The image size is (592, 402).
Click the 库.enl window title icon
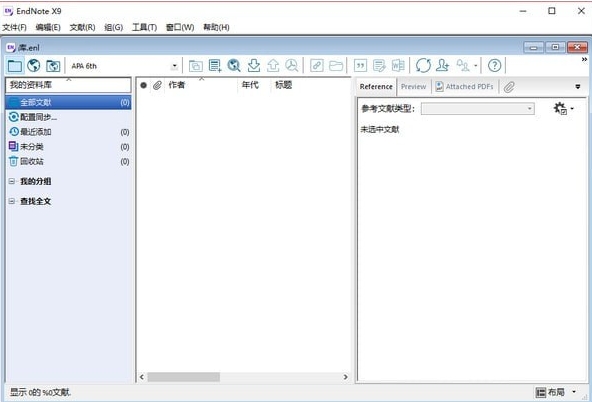[11, 48]
